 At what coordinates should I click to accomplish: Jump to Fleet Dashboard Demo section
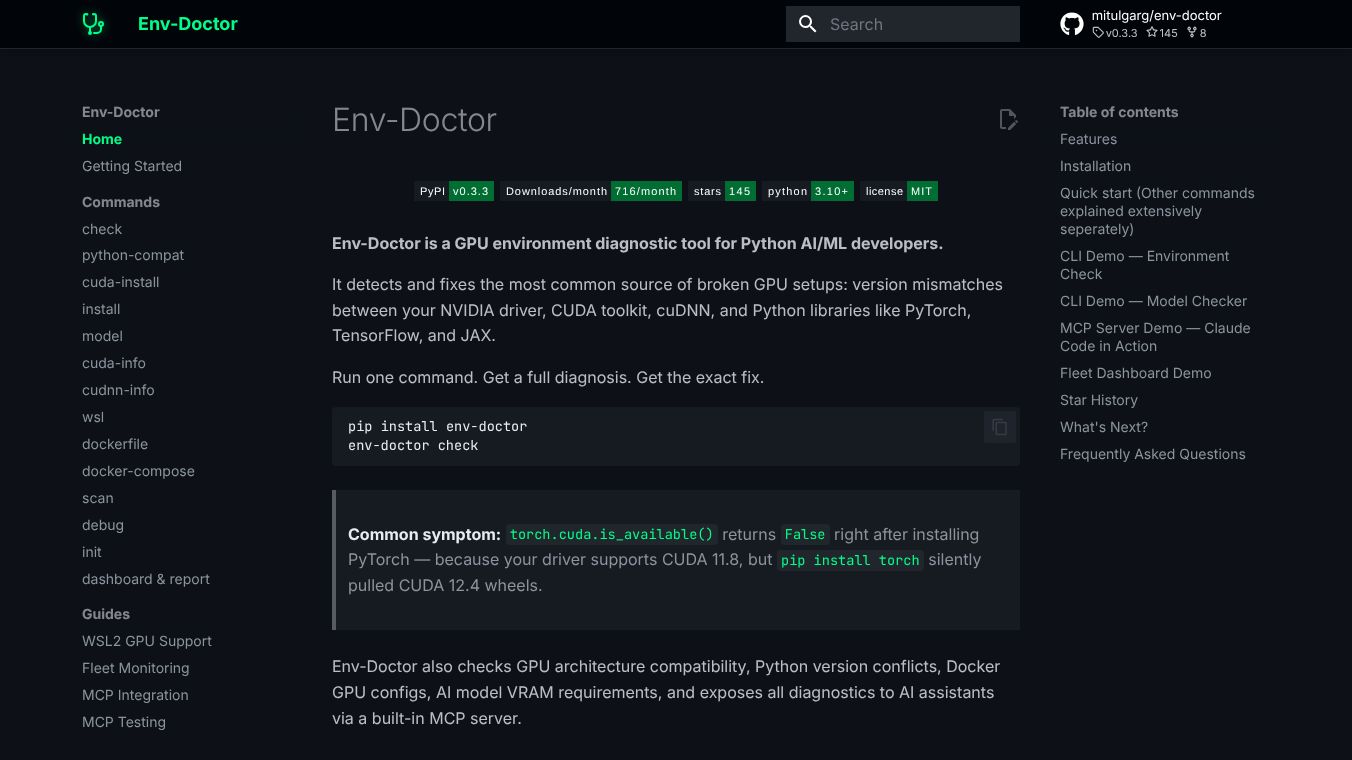1135,373
